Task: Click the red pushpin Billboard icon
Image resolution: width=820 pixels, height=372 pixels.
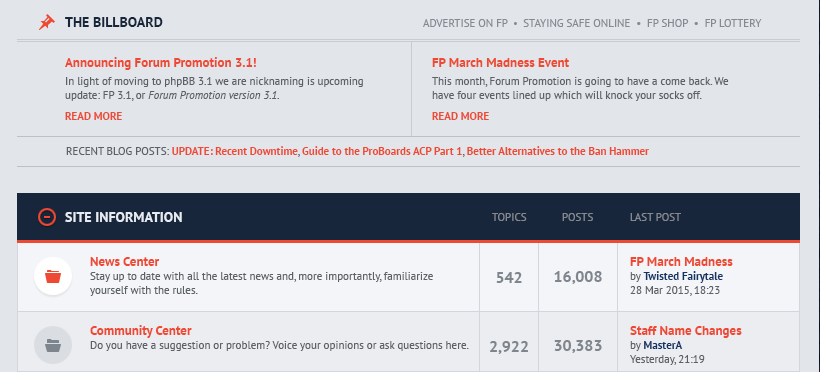Action: point(47,22)
